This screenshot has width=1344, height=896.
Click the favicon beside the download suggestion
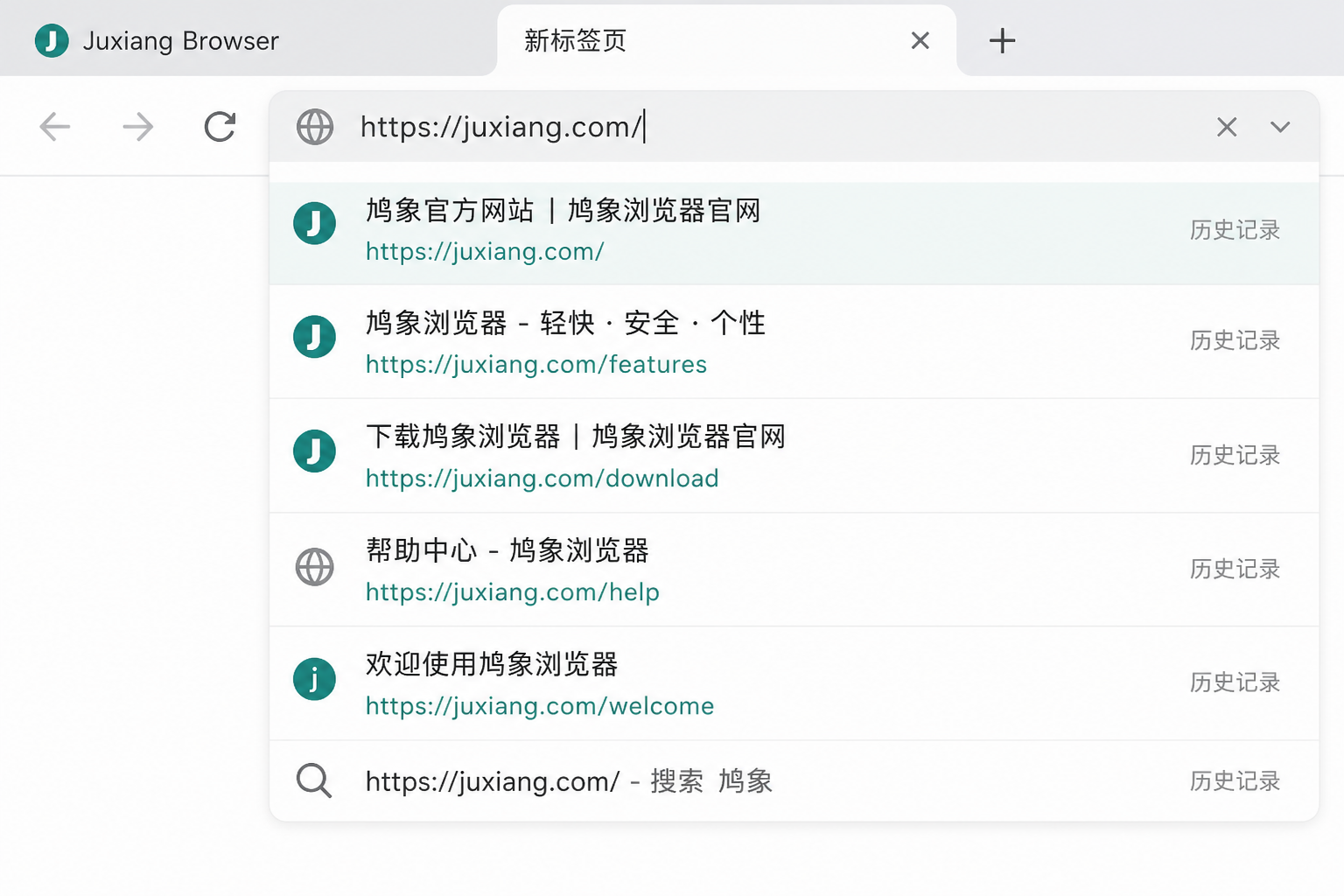[315, 451]
